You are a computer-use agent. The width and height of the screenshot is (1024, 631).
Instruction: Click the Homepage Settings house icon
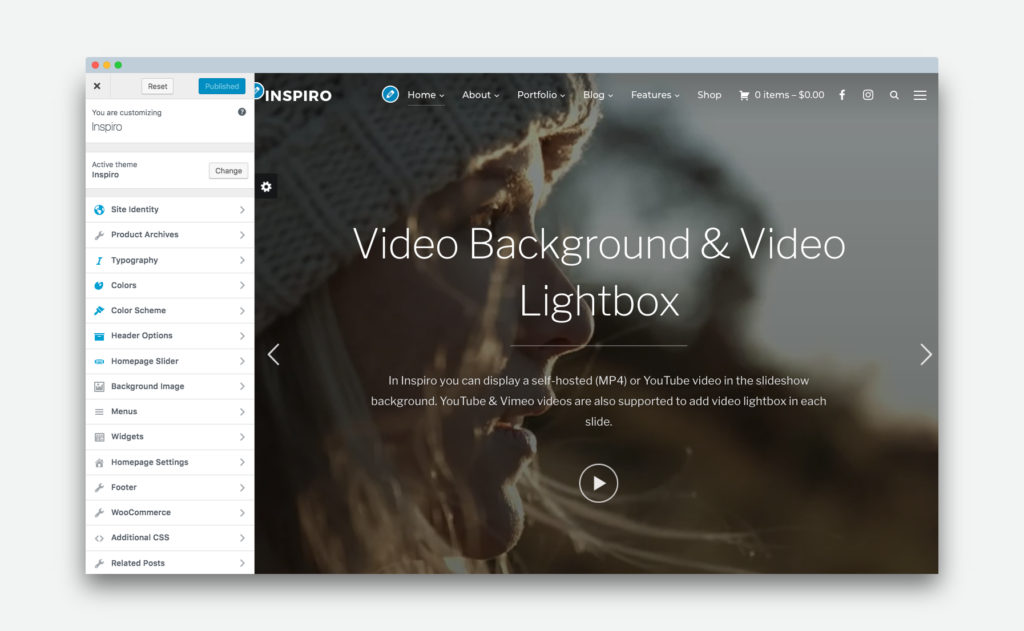tap(99, 462)
